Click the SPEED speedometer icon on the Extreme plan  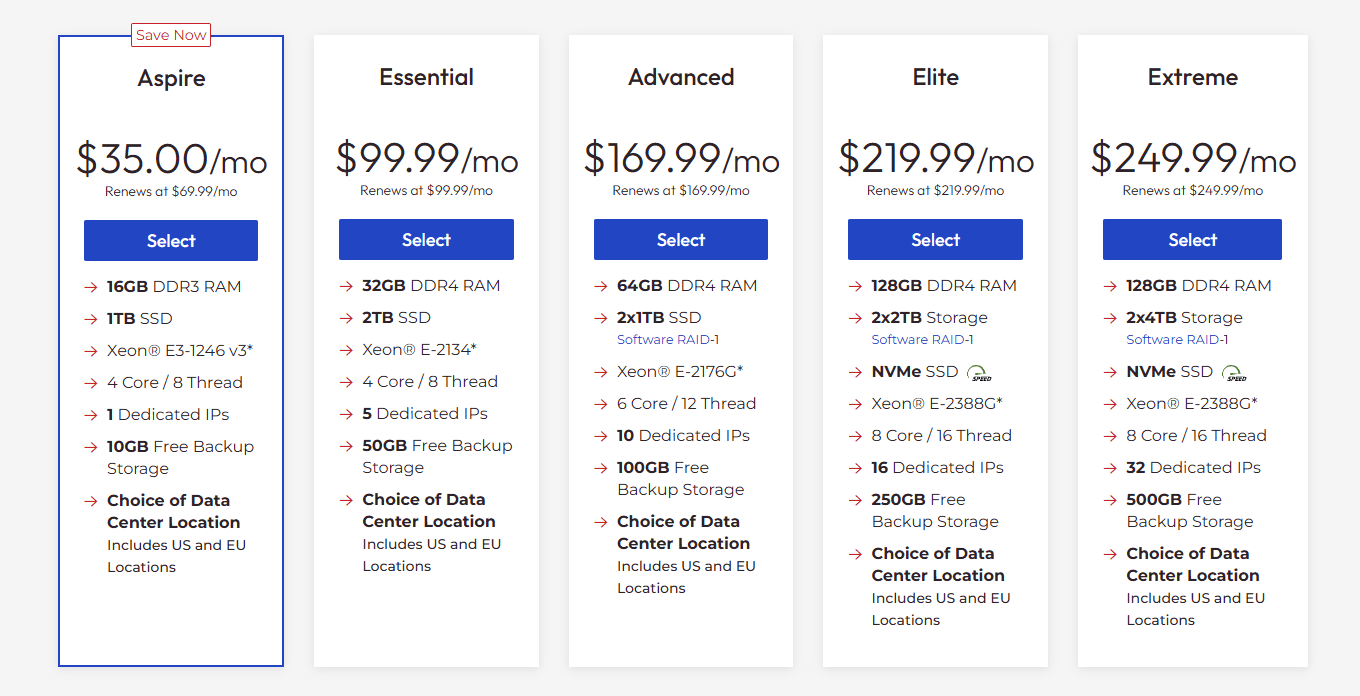pyautogui.click(x=1236, y=371)
